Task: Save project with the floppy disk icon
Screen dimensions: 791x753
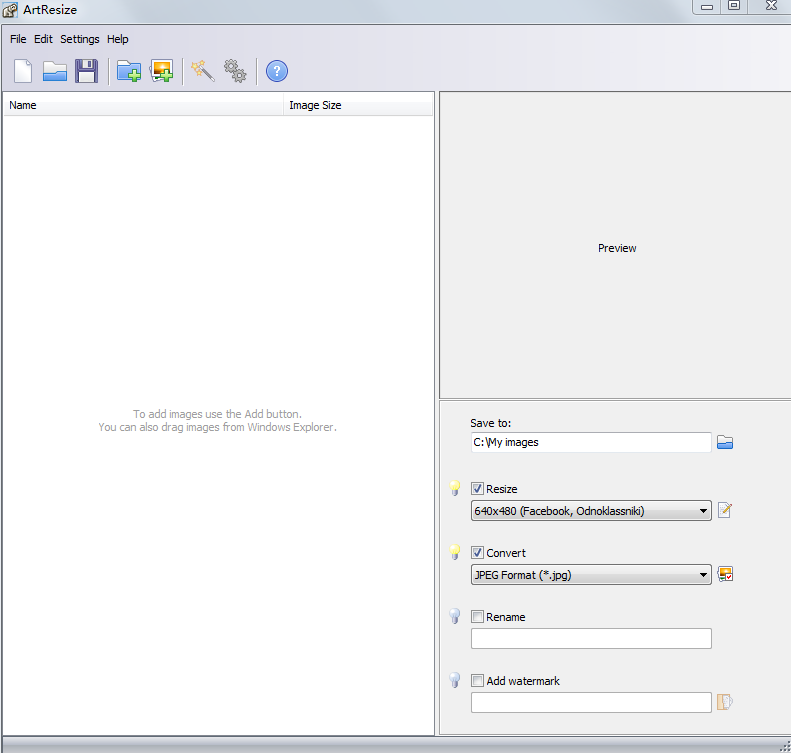Action: coord(87,71)
